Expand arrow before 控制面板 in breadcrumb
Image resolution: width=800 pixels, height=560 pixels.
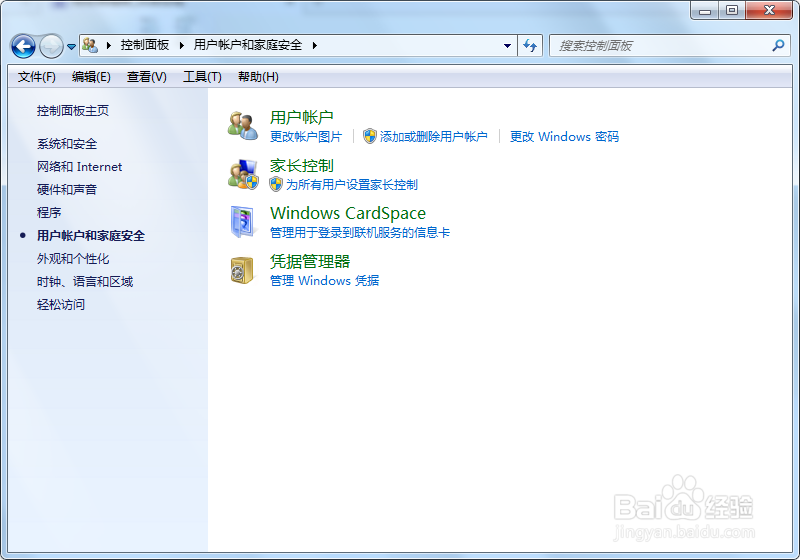click(x=109, y=45)
